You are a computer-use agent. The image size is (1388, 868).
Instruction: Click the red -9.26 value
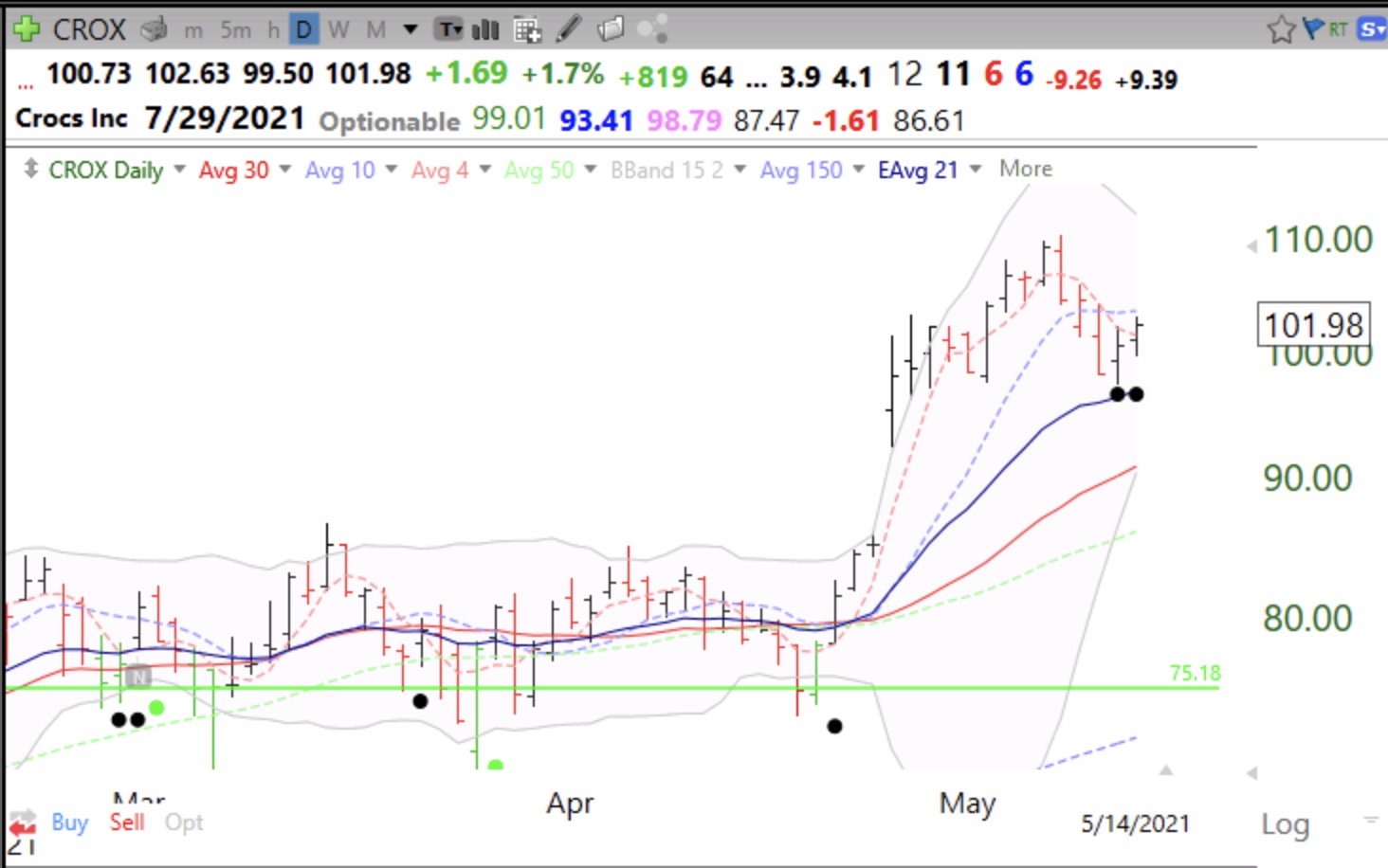[1073, 80]
